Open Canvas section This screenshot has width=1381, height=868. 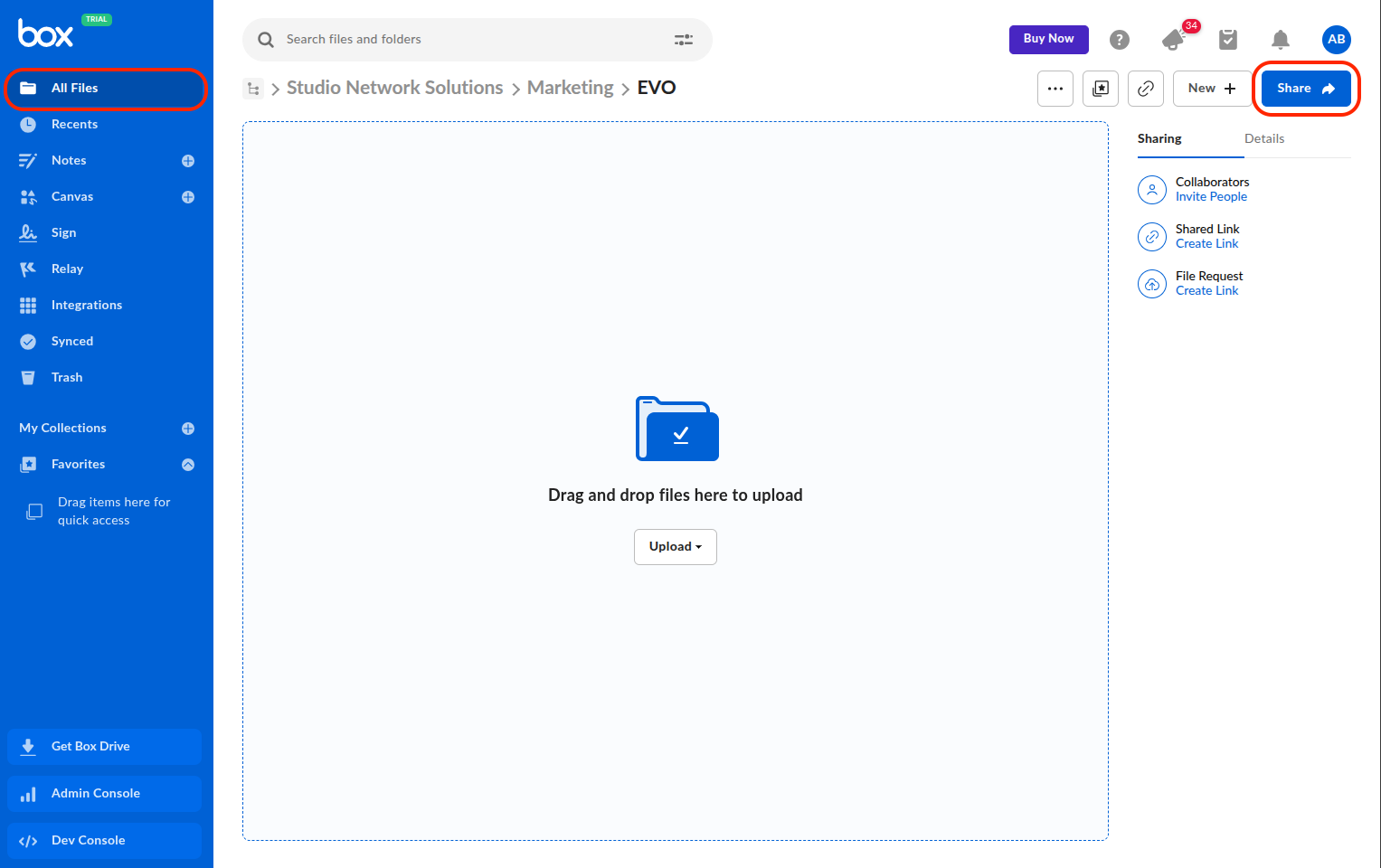(x=72, y=196)
